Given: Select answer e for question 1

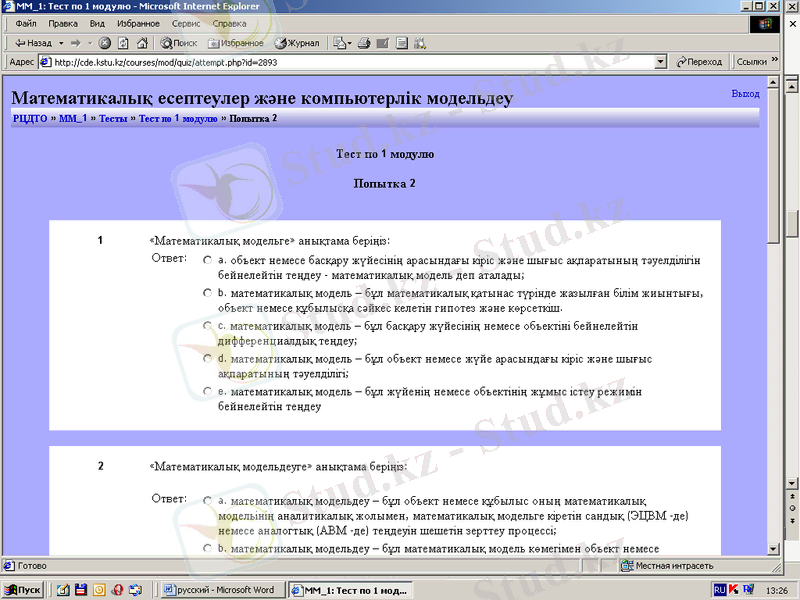Looking at the screenshot, I should tap(207, 391).
